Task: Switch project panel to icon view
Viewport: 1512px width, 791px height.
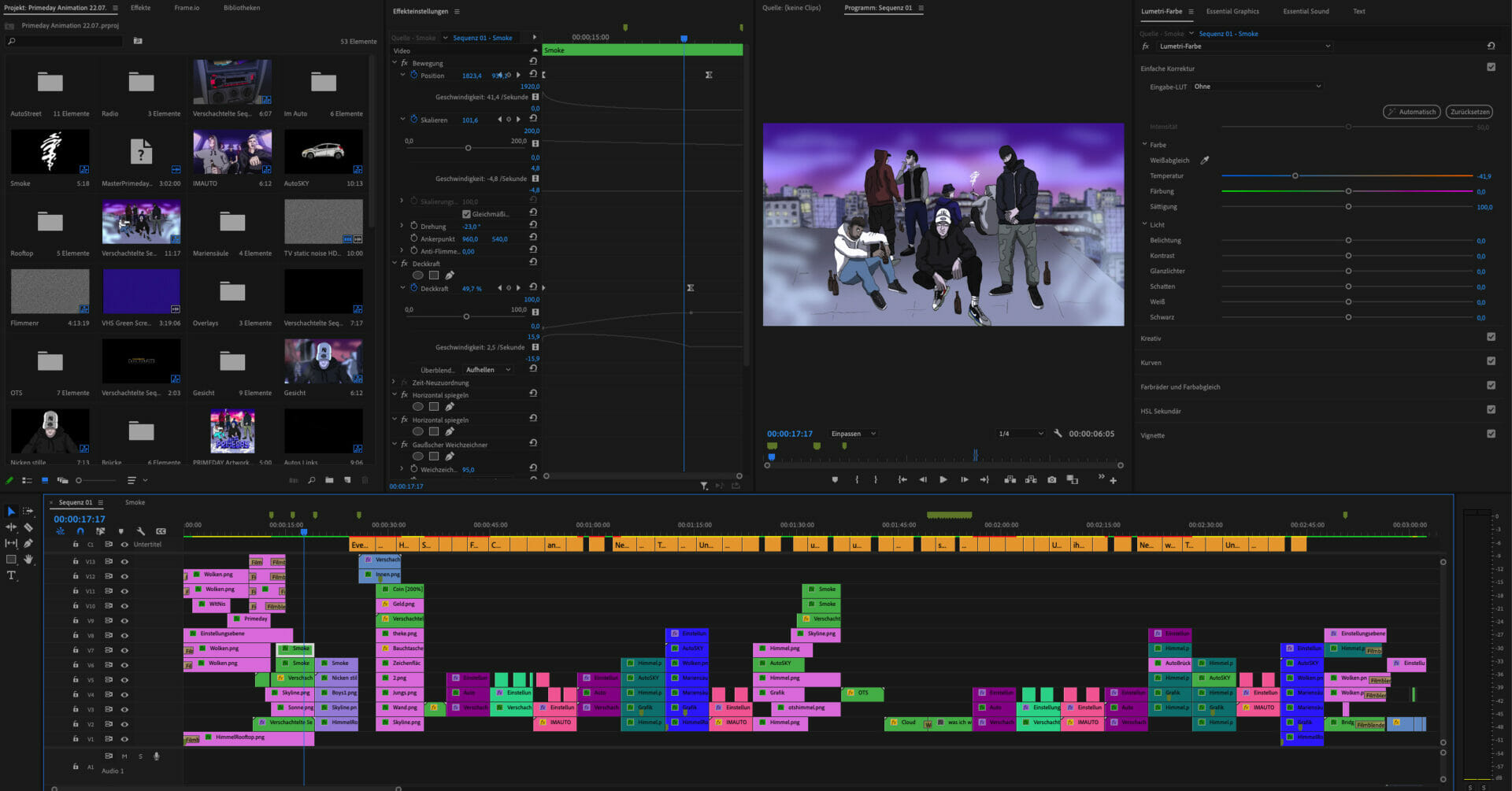Action: tap(45, 480)
